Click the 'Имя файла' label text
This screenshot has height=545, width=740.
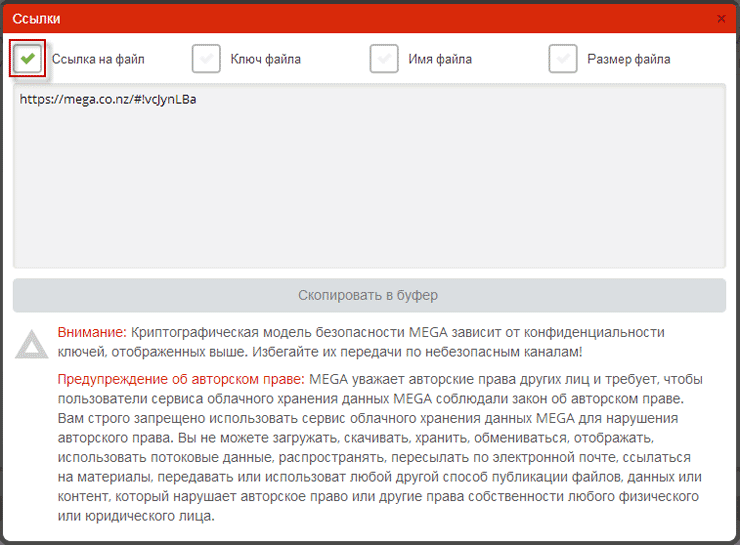pyautogui.click(x=440, y=59)
